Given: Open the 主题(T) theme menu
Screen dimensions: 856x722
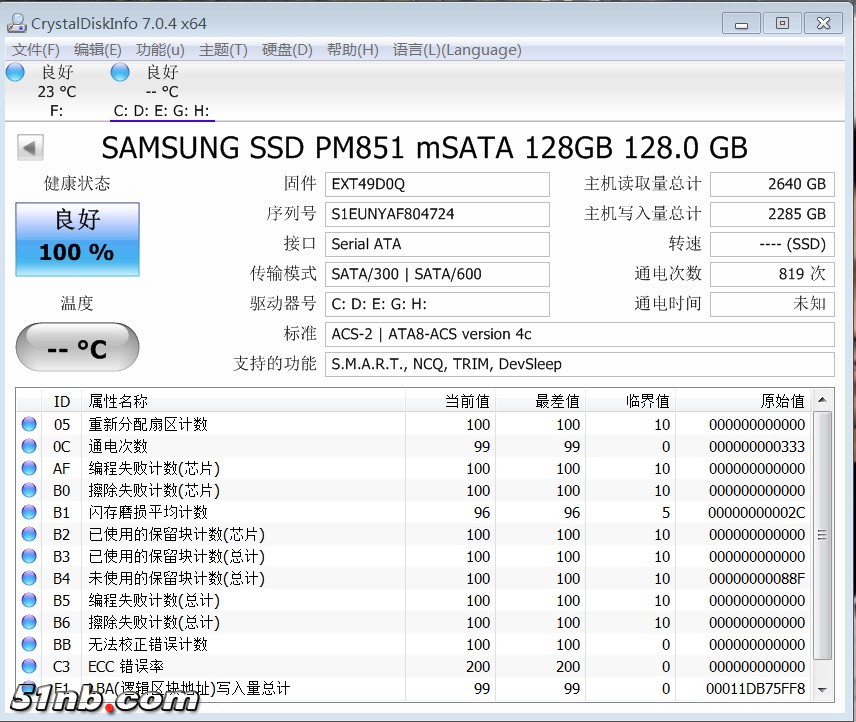Looking at the screenshot, I should pos(223,50).
